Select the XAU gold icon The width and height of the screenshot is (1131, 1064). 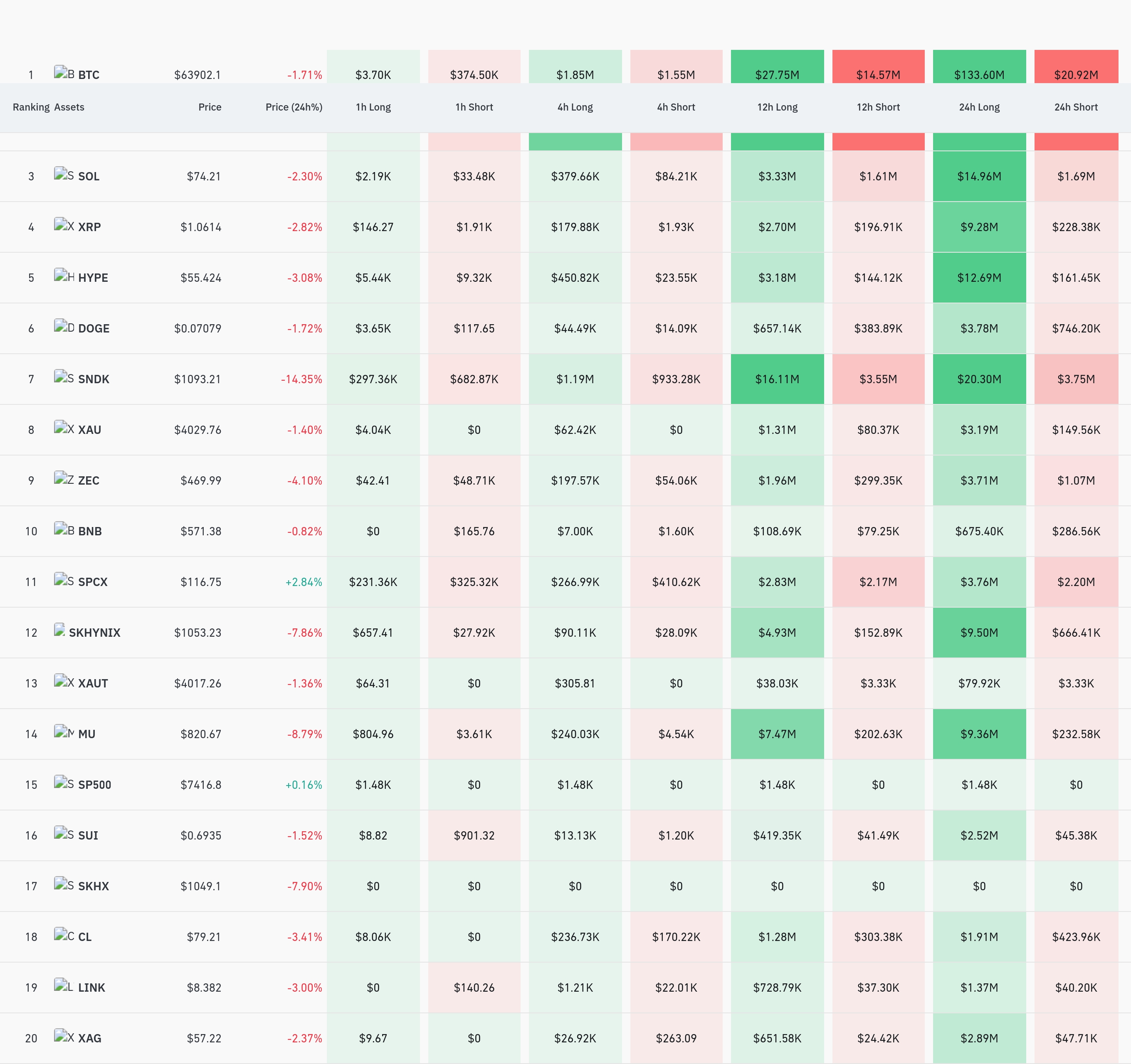point(64,428)
